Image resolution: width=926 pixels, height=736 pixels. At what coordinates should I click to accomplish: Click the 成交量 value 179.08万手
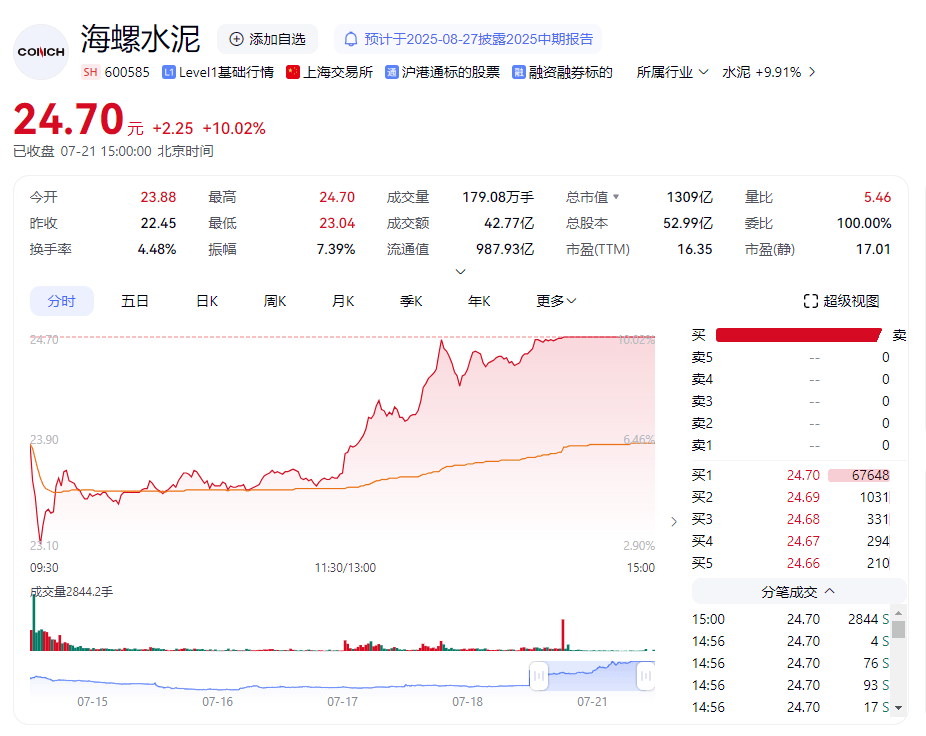coord(498,197)
